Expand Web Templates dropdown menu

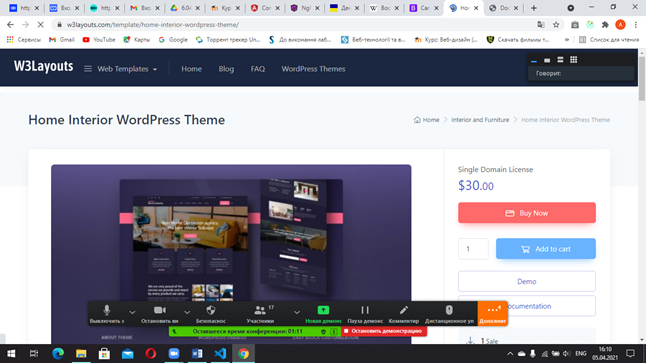point(121,69)
